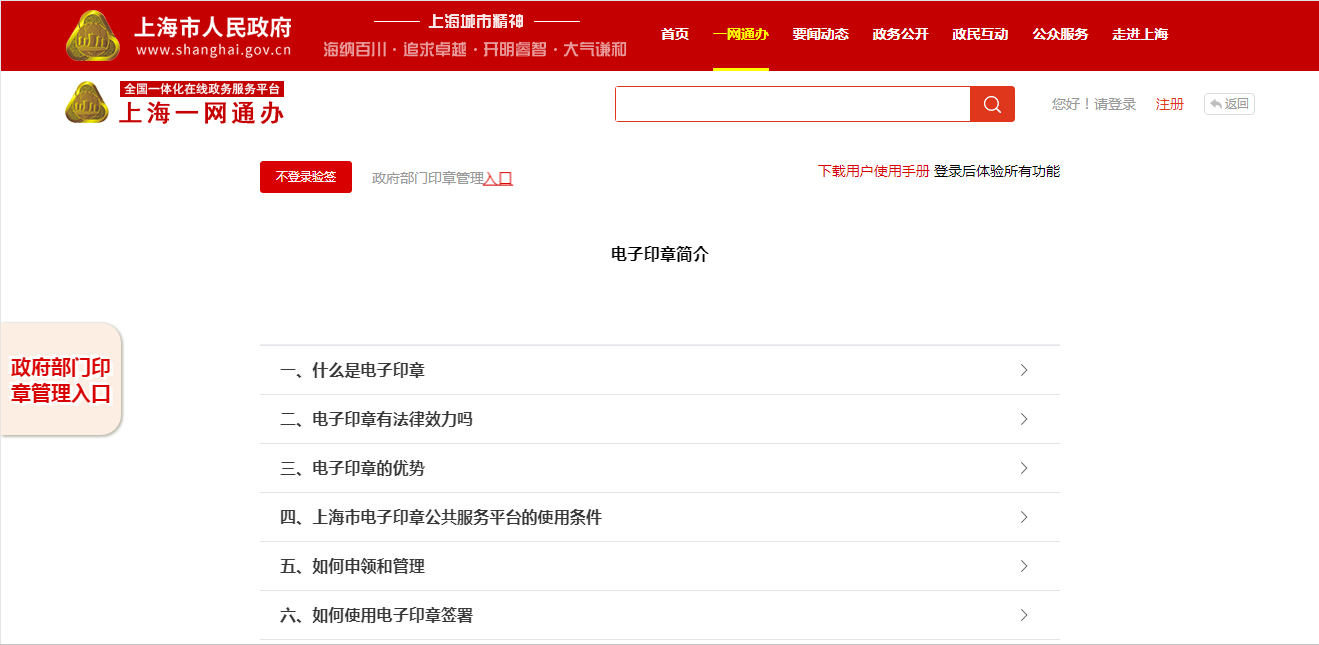The height and width of the screenshot is (645, 1319).
Task: Open the floating 政府部门印章管理入口 side panel
Action: [61, 380]
